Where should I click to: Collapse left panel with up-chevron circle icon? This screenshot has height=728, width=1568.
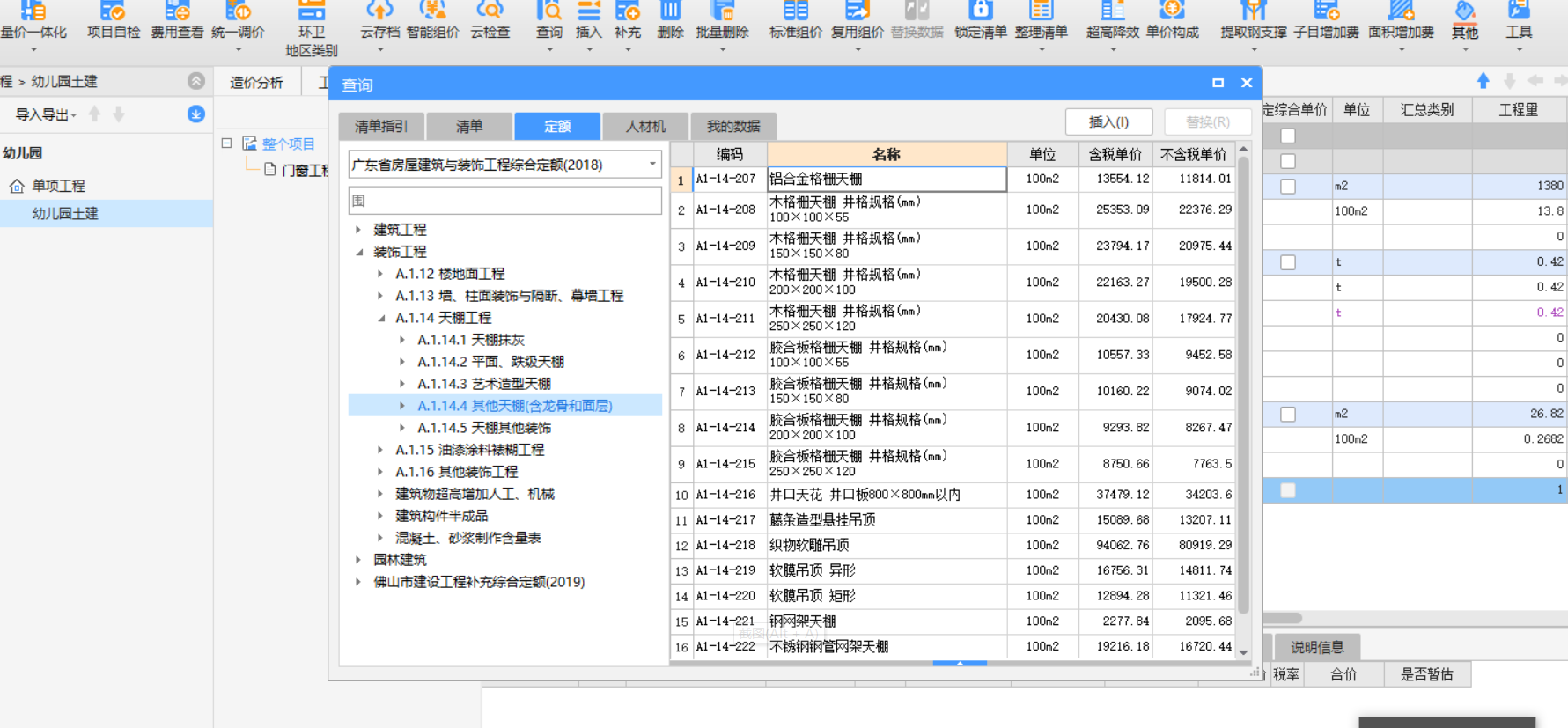[196, 81]
